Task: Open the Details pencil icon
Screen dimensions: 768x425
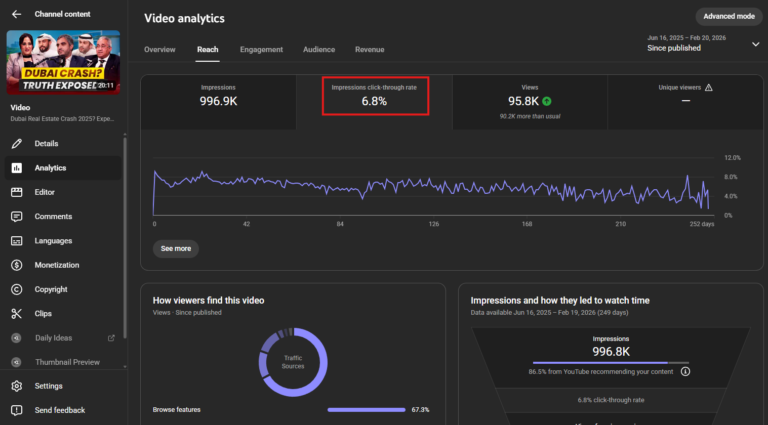Action: 16,144
